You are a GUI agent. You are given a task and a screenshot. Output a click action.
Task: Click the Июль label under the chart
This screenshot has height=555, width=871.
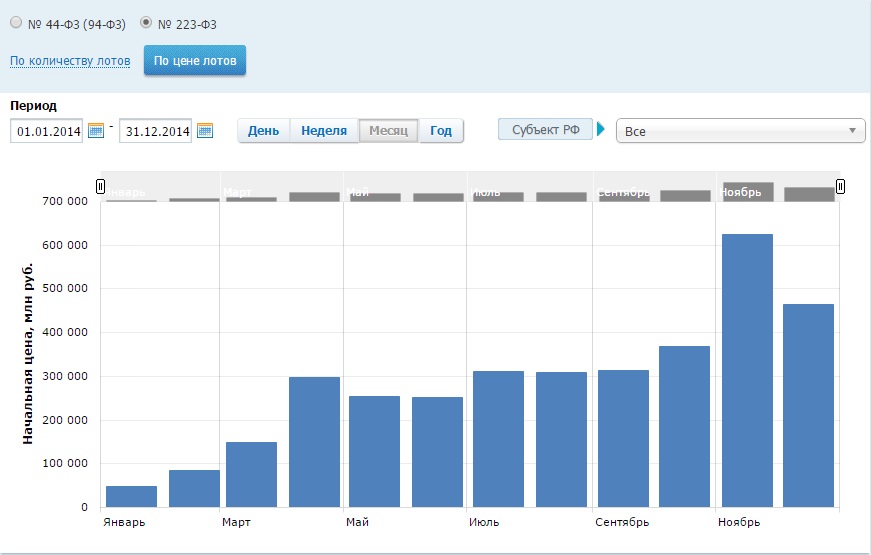tap(484, 522)
